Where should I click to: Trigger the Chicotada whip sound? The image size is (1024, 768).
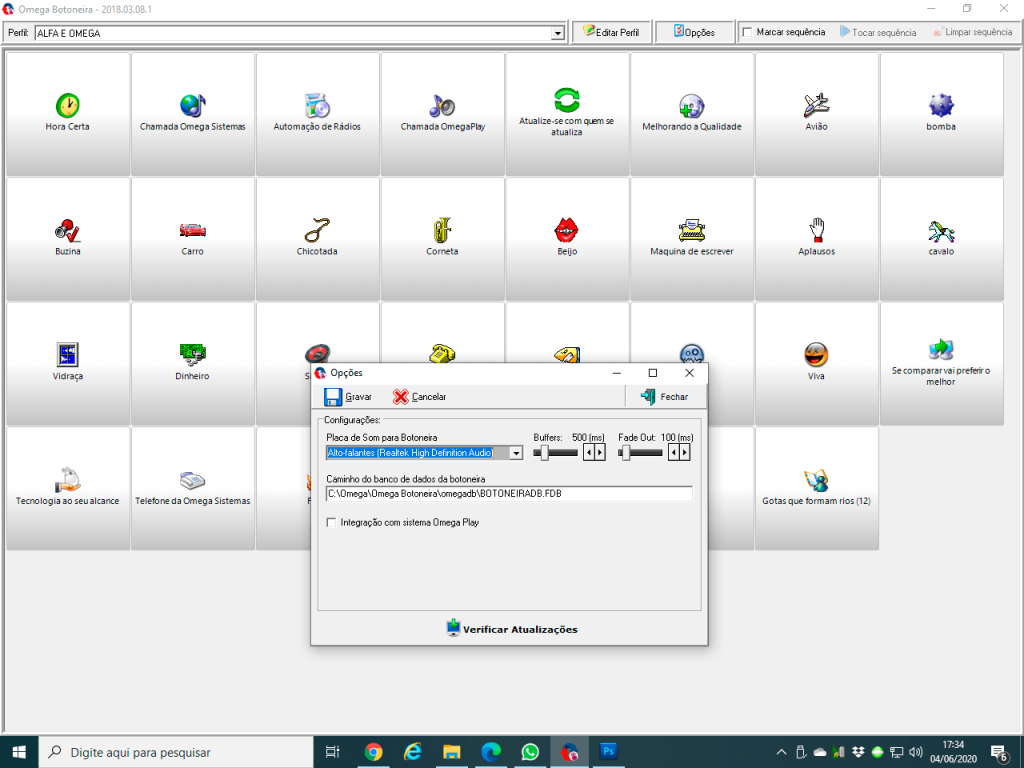tap(317, 239)
